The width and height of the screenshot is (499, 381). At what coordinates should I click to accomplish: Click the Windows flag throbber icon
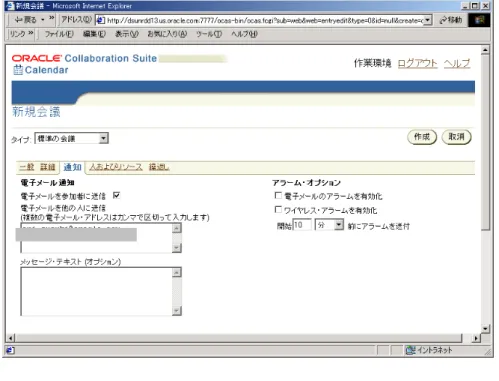pos(479,20)
